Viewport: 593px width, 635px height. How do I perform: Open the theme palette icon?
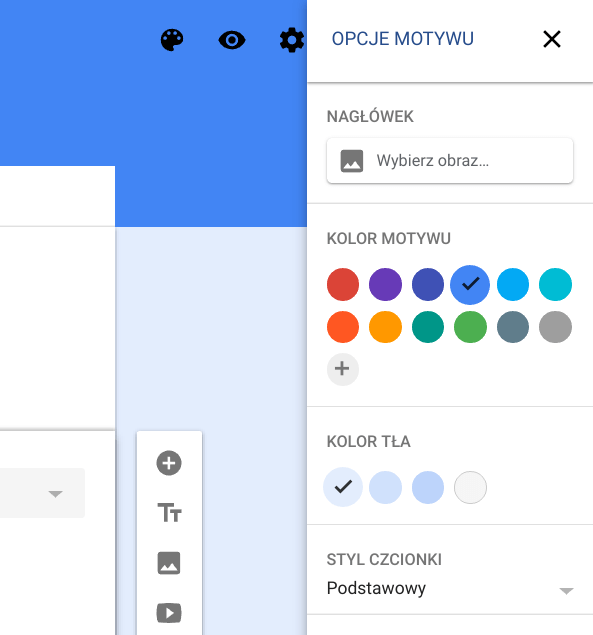coord(172,40)
